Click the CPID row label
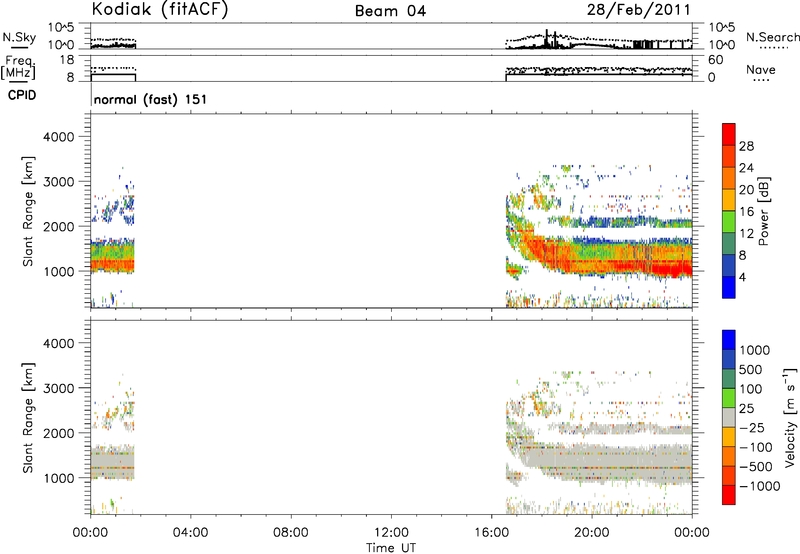Viewport: 800px width, 554px height. [22, 95]
